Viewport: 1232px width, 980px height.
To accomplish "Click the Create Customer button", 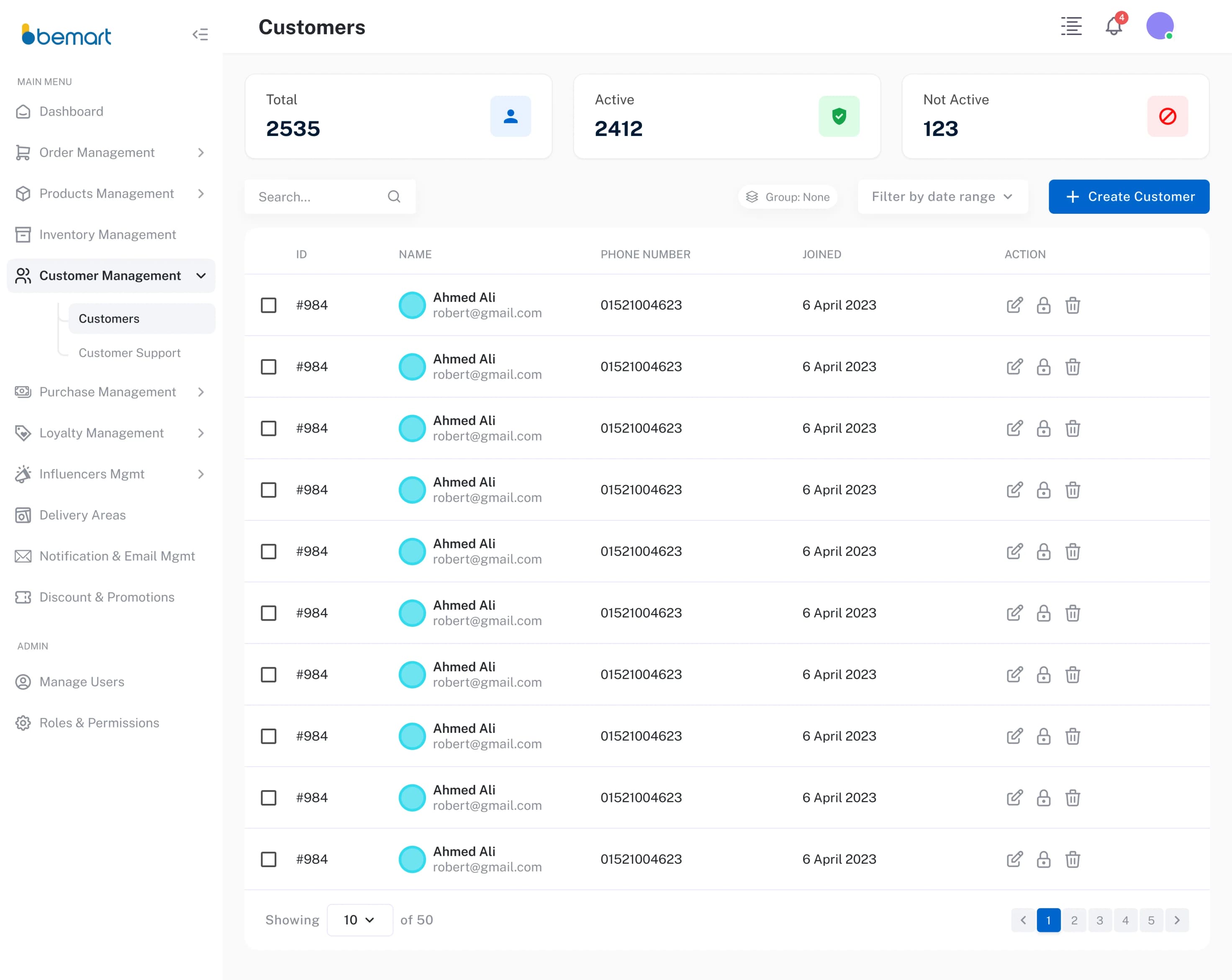I will coord(1129,197).
